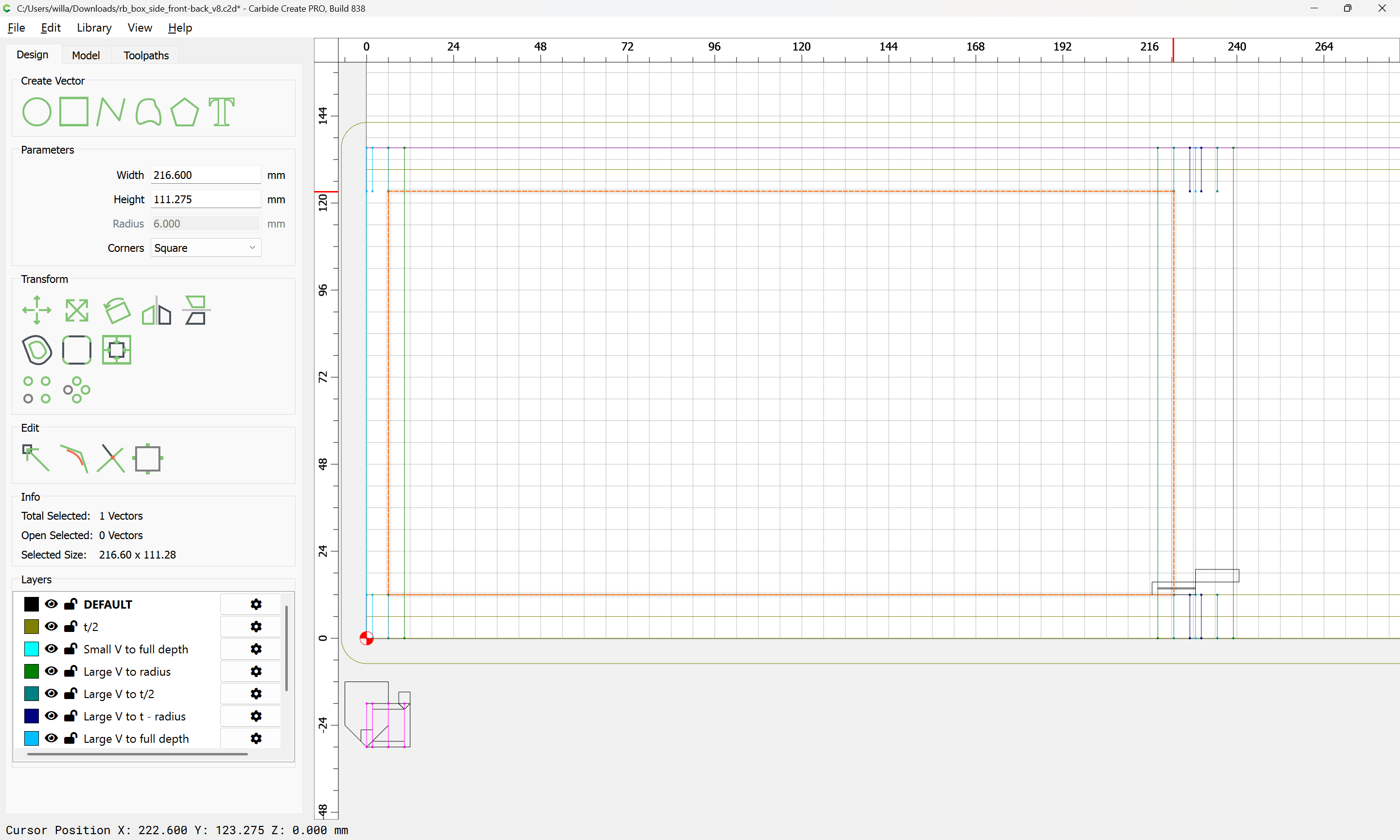This screenshot has width=1400, height=840.
Task: Open the Library menu
Action: click(94, 28)
